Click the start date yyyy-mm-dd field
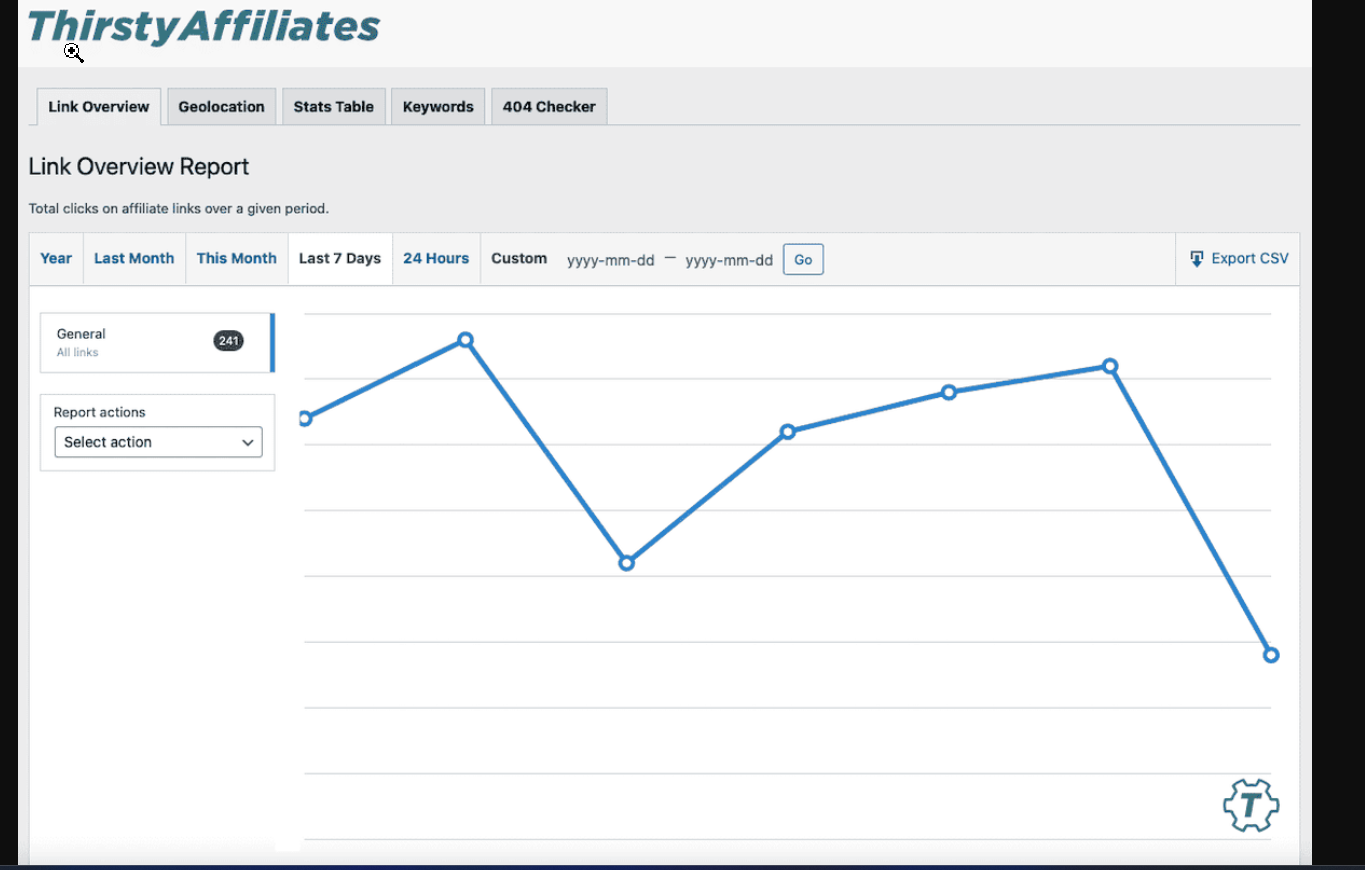The height and width of the screenshot is (870, 1365). point(611,260)
